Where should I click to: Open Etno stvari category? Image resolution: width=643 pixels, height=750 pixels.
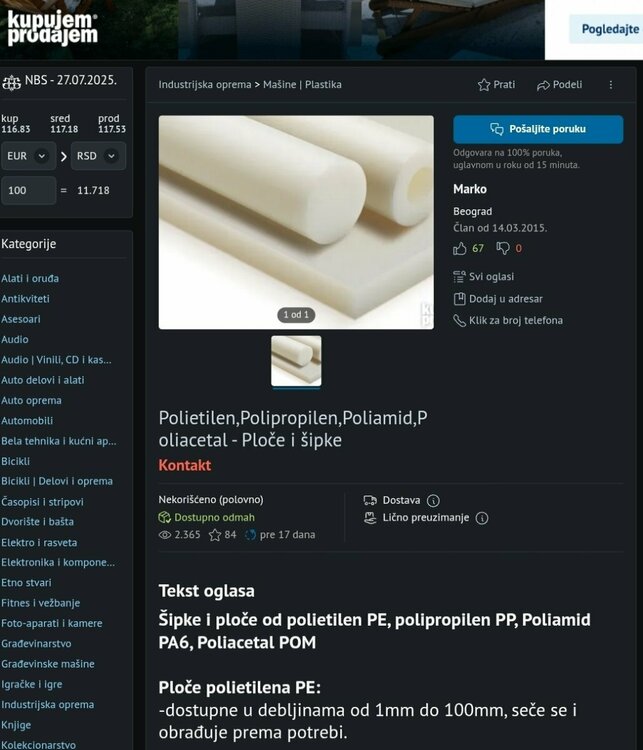(26, 583)
